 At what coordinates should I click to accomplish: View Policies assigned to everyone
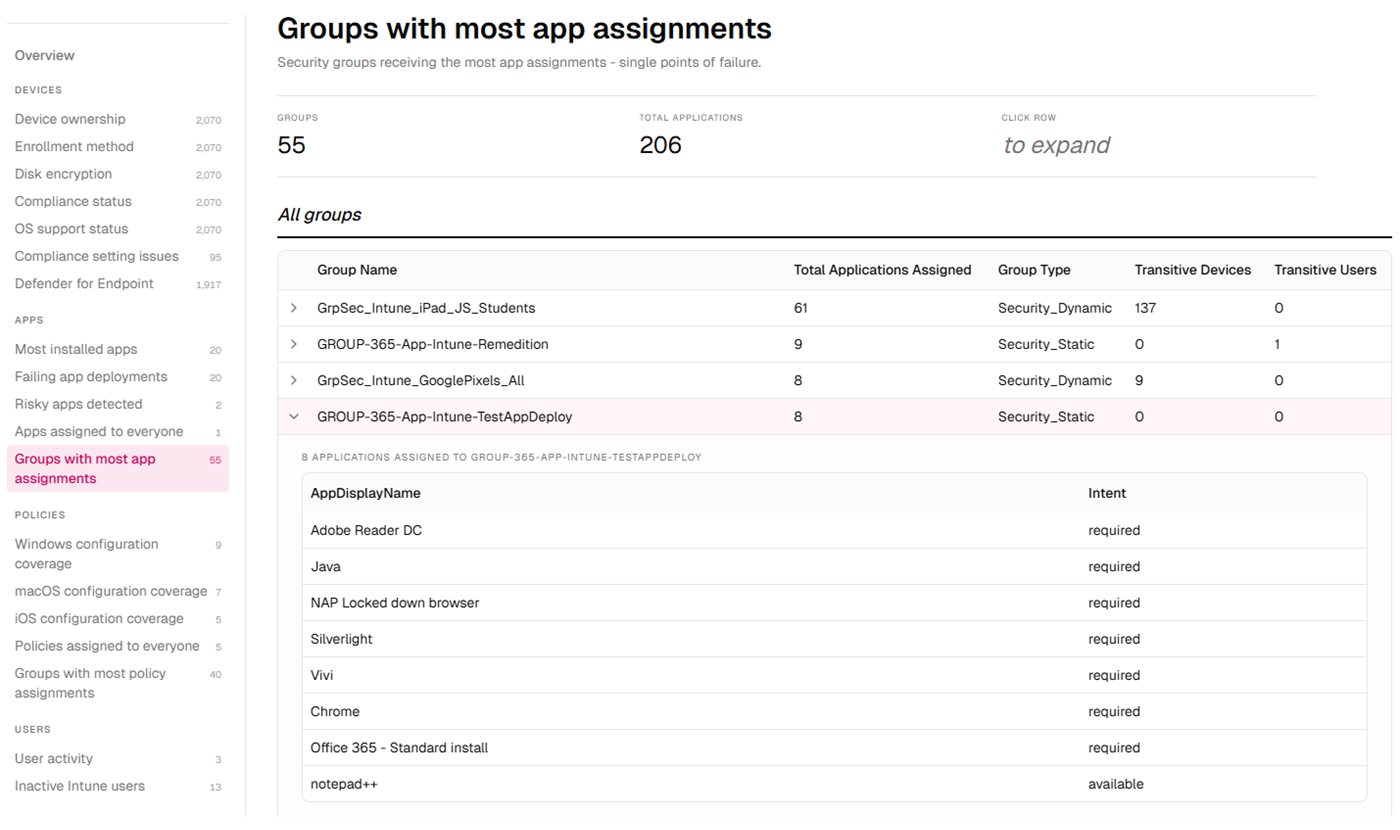(x=118, y=646)
